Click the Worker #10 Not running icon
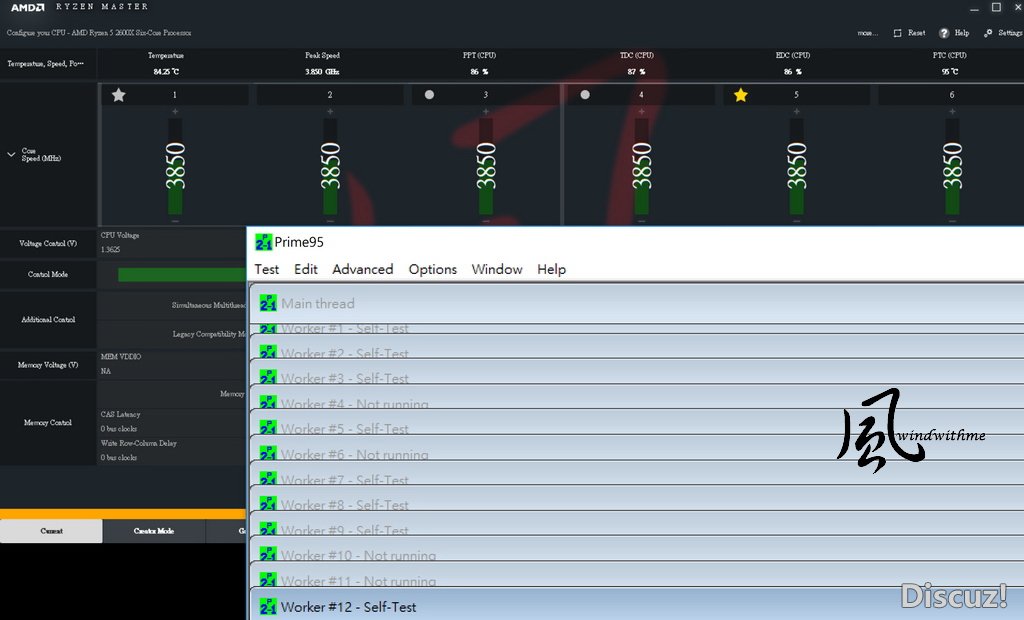This screenshot has width=1024, height=620. click(x=268, y=554)
